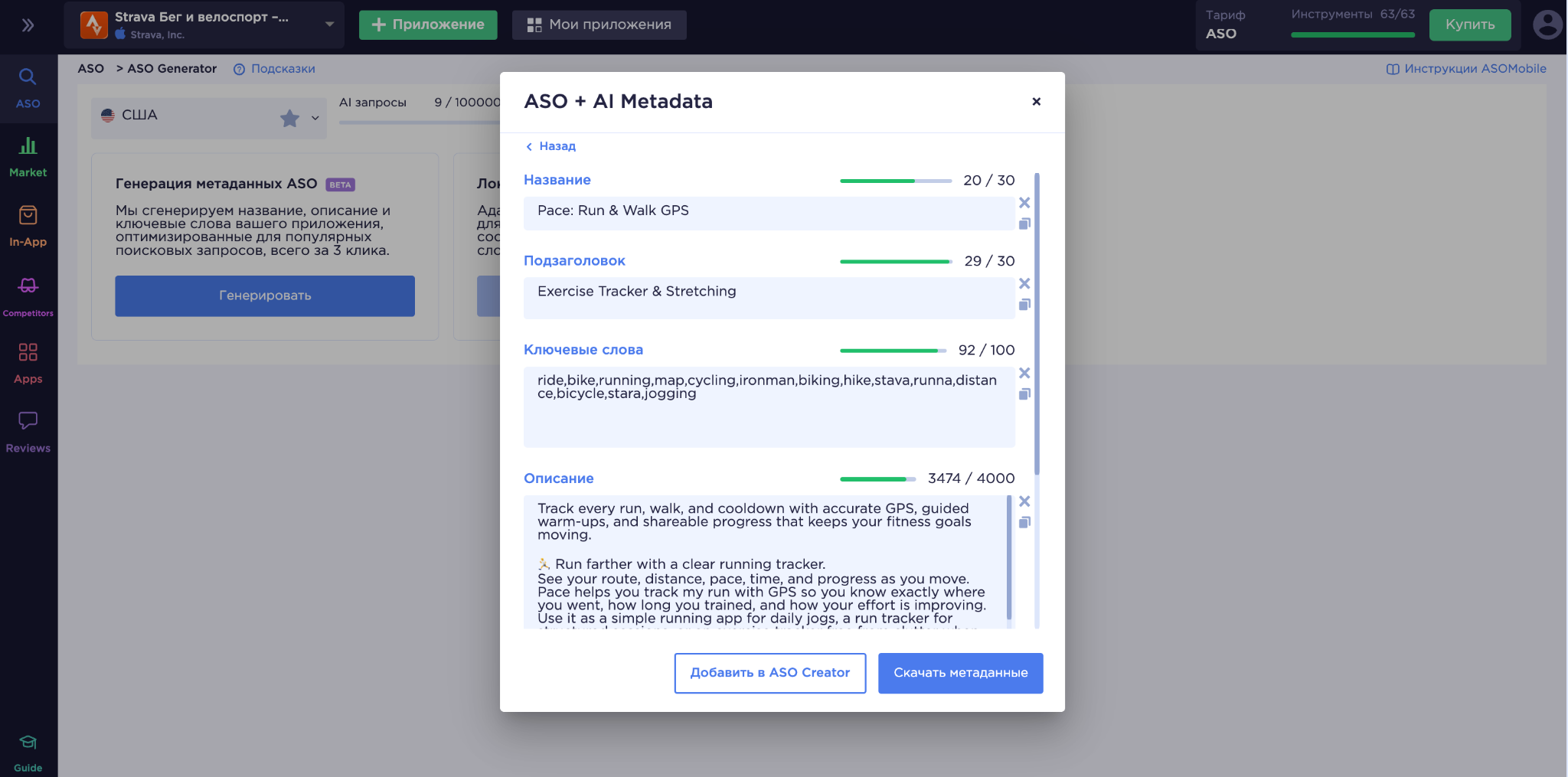Click the BETA badge on generation card
1568x777 pixels.
tap(340, 184)
